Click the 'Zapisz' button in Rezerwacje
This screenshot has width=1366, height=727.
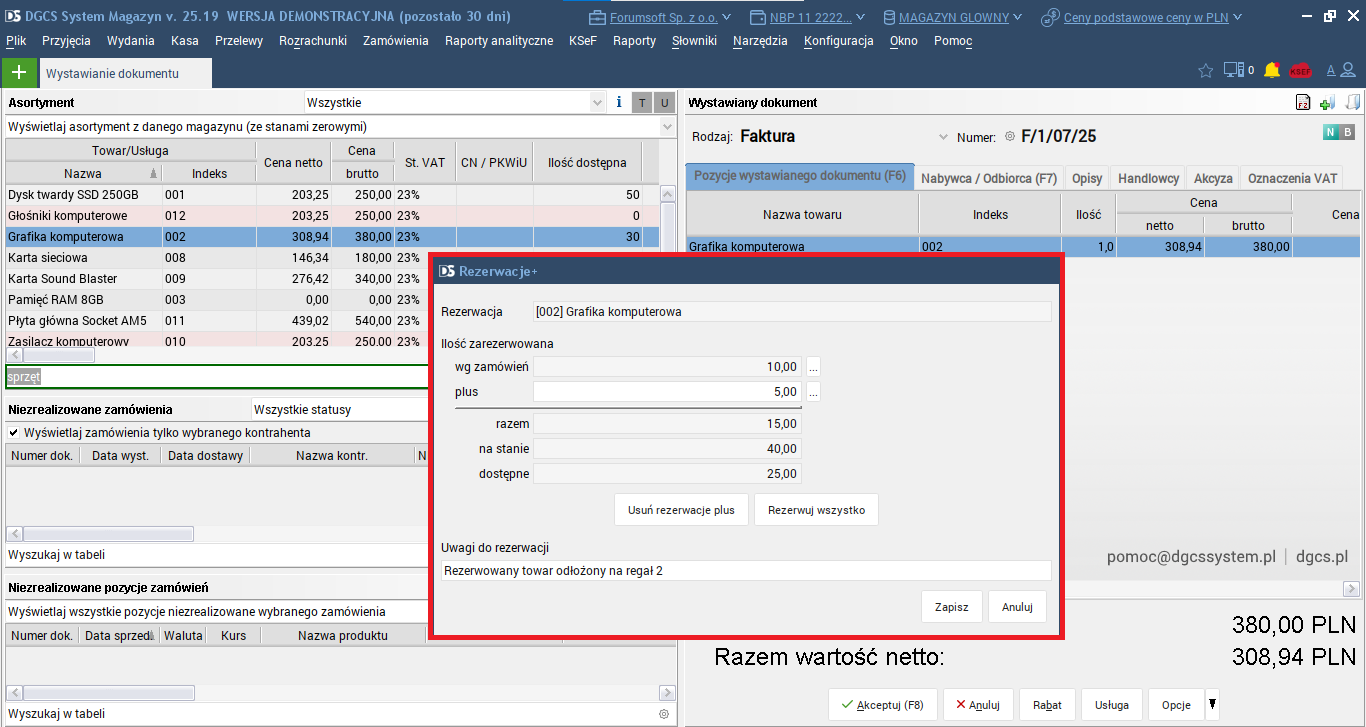point(951,607)
